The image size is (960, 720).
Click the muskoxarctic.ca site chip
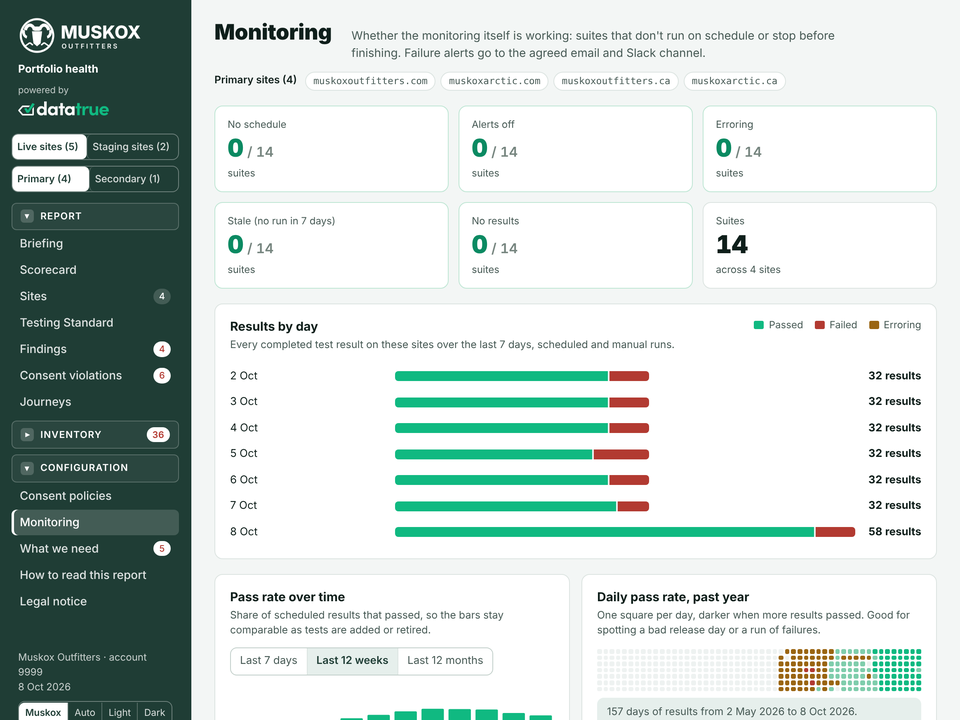coord(735,81)
